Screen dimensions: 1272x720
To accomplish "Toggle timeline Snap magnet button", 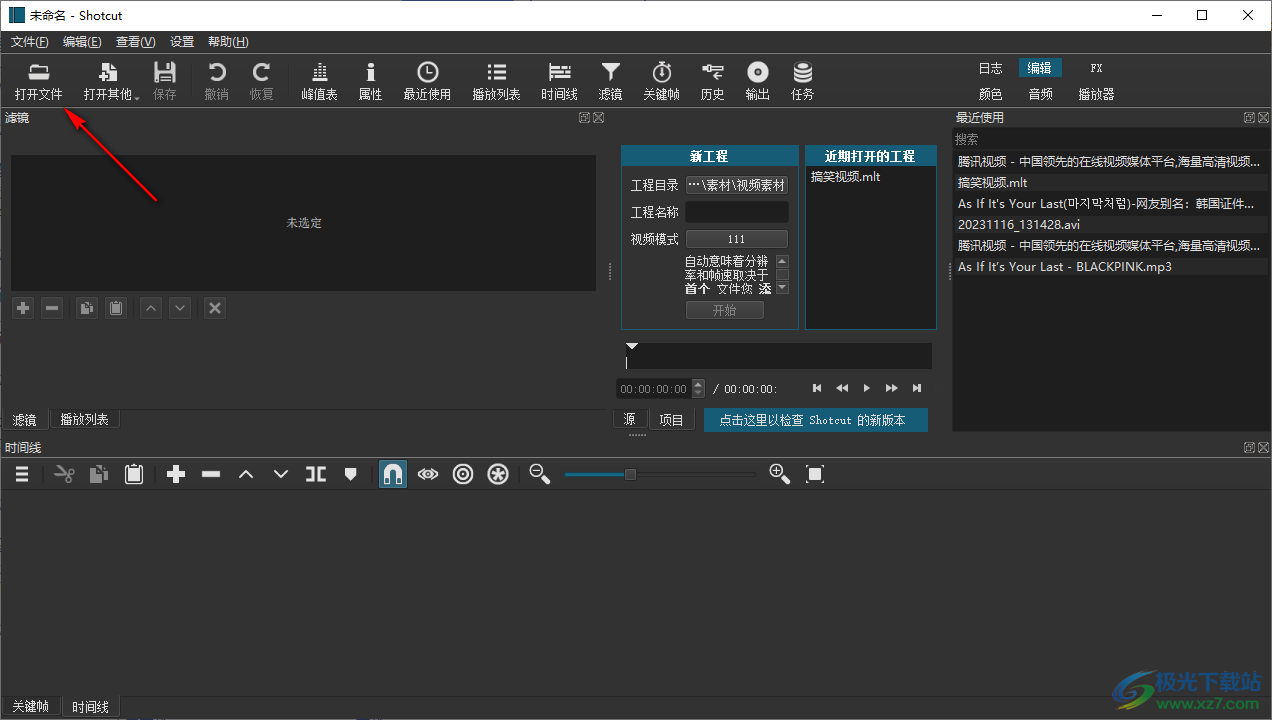I will (393, 474).
